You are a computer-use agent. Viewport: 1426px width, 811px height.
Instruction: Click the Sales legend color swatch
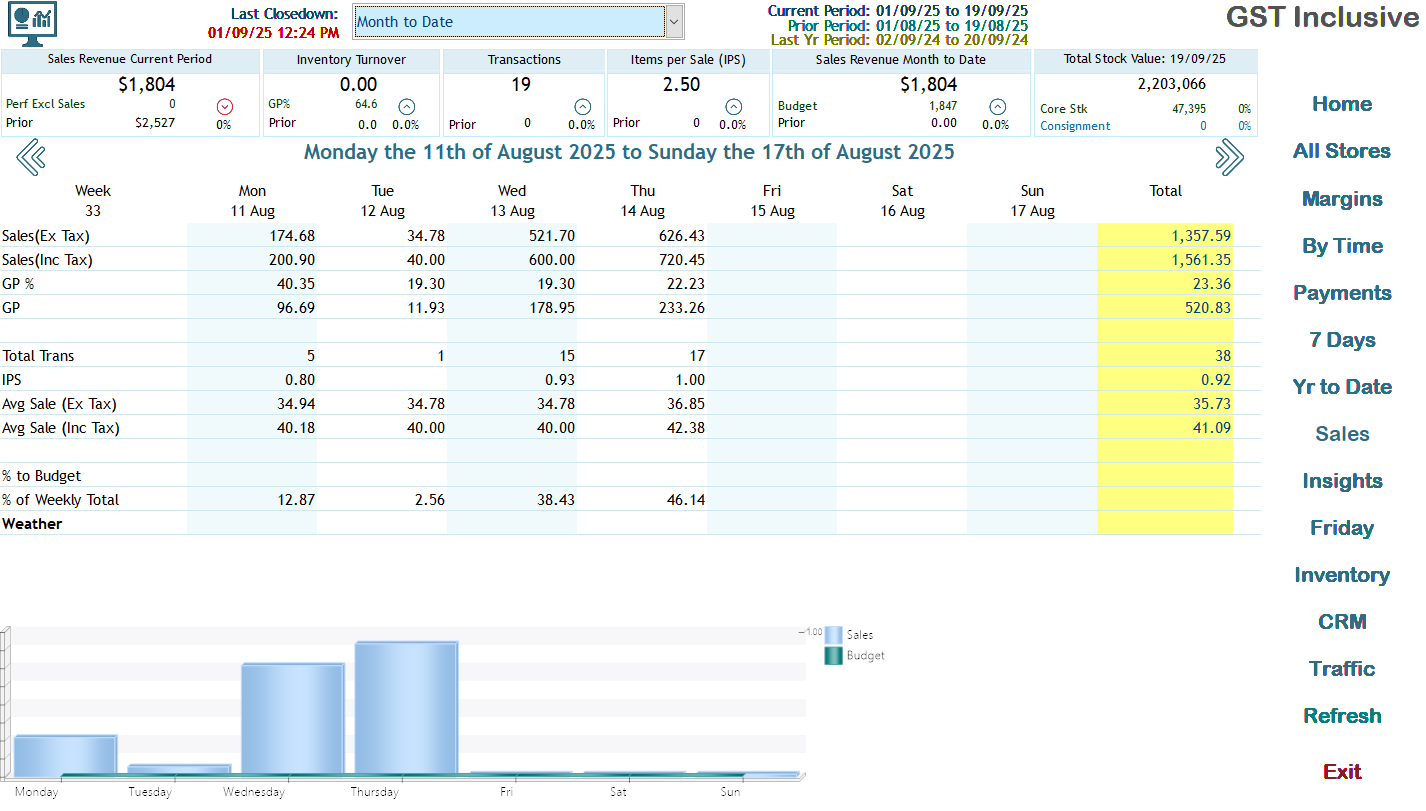point(833,634)
